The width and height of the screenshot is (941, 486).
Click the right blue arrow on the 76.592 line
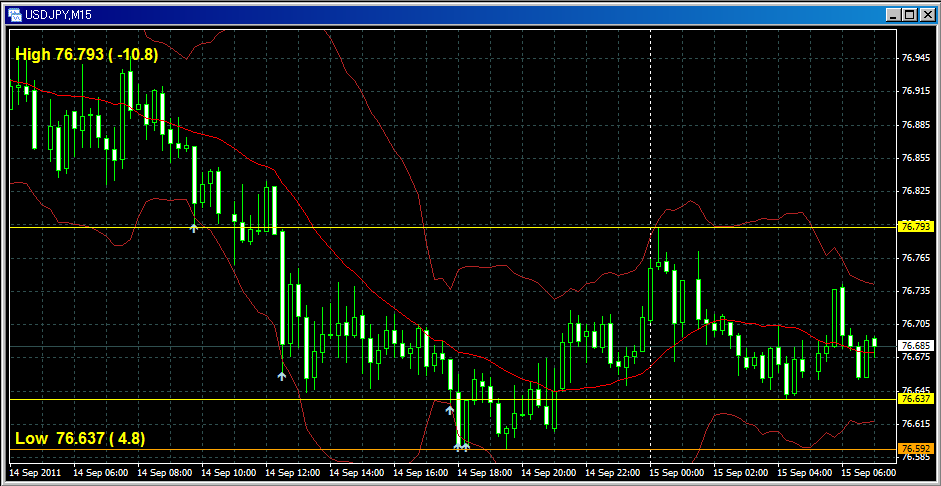pyautogui.click(x=467, y=447)
